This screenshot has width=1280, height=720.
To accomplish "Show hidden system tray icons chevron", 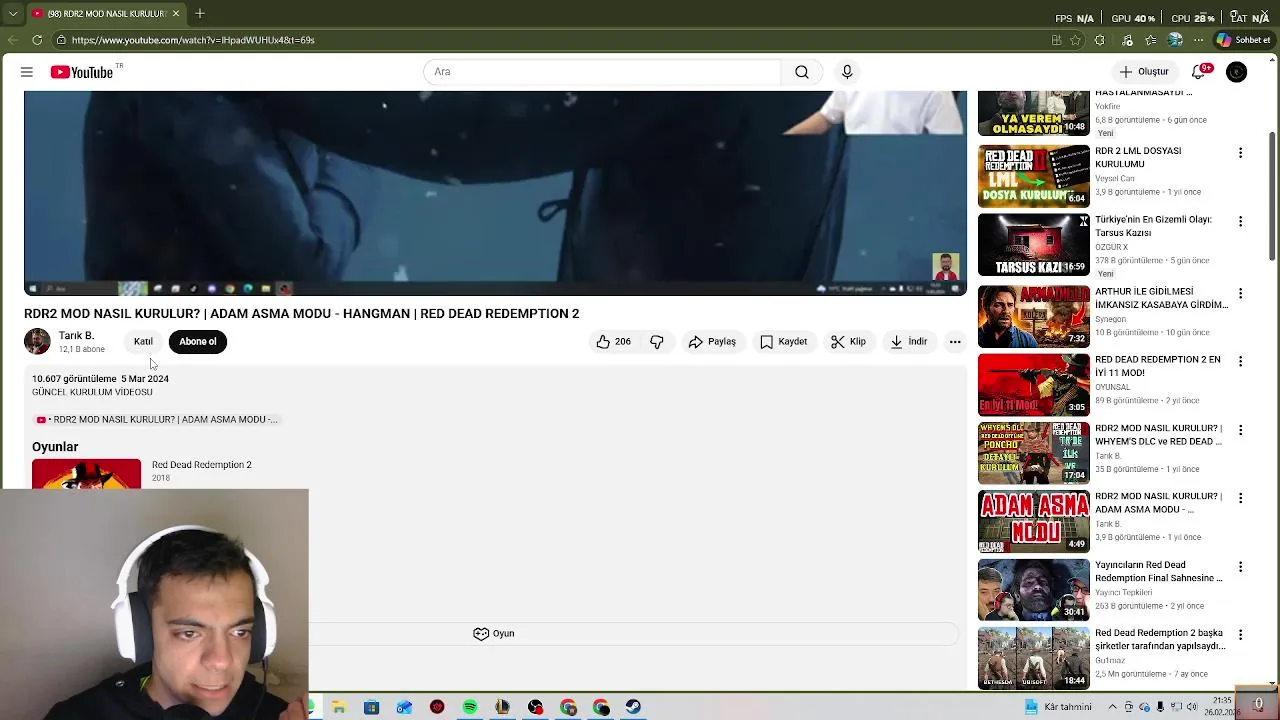I will coord(1113,707).
